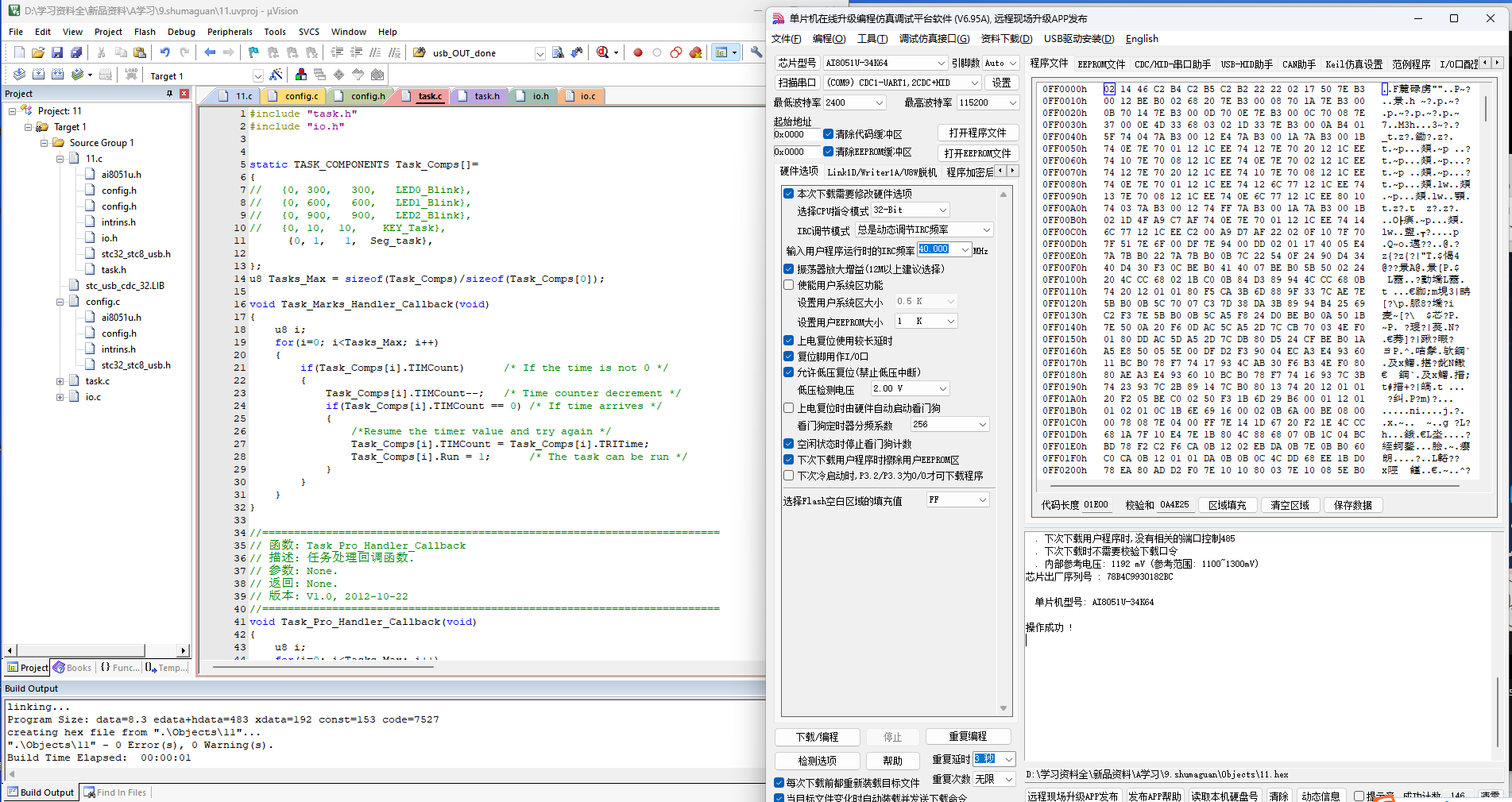Open 芯片型号 AI8051U-34K64 dropdown
This screenshot has height=802, width=1512.
(884, 63)
